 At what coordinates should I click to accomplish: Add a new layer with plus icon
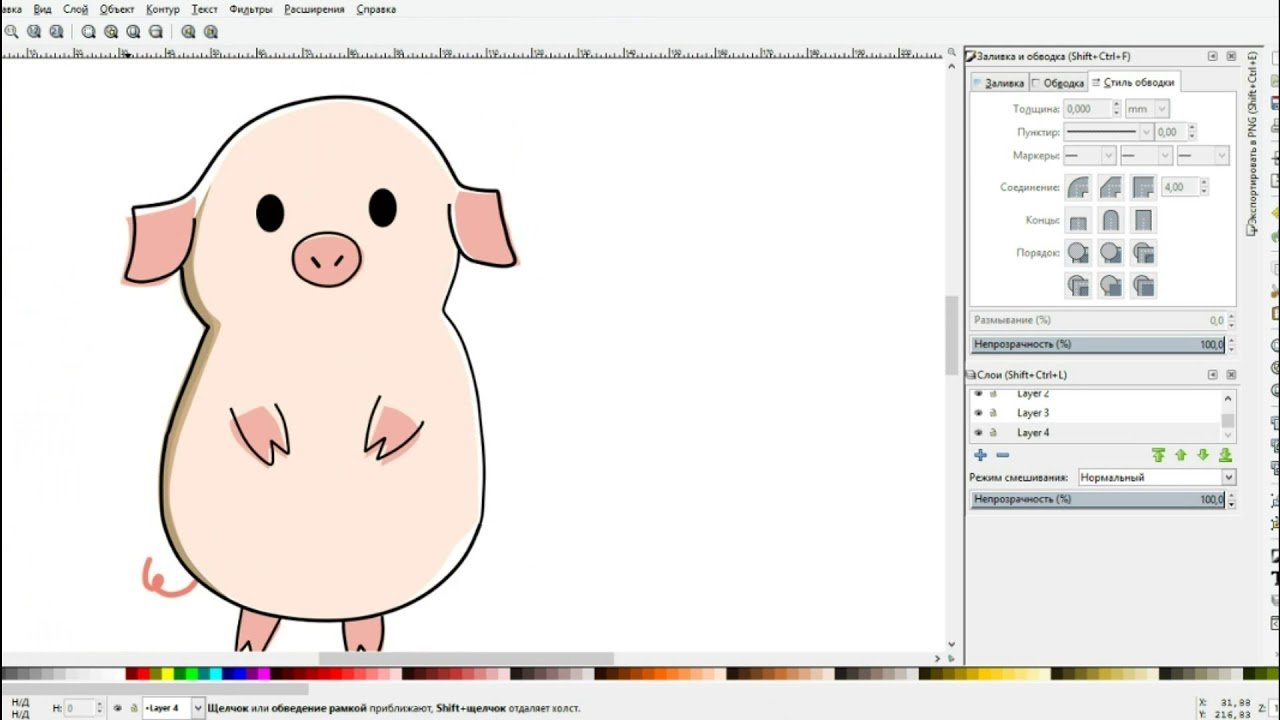point(980,456)
